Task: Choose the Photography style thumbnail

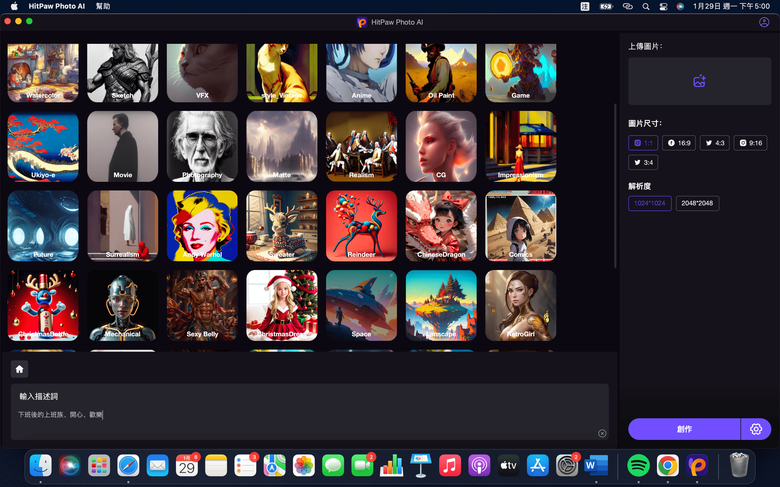Action: pyautogui.click(x=202, y=146)
